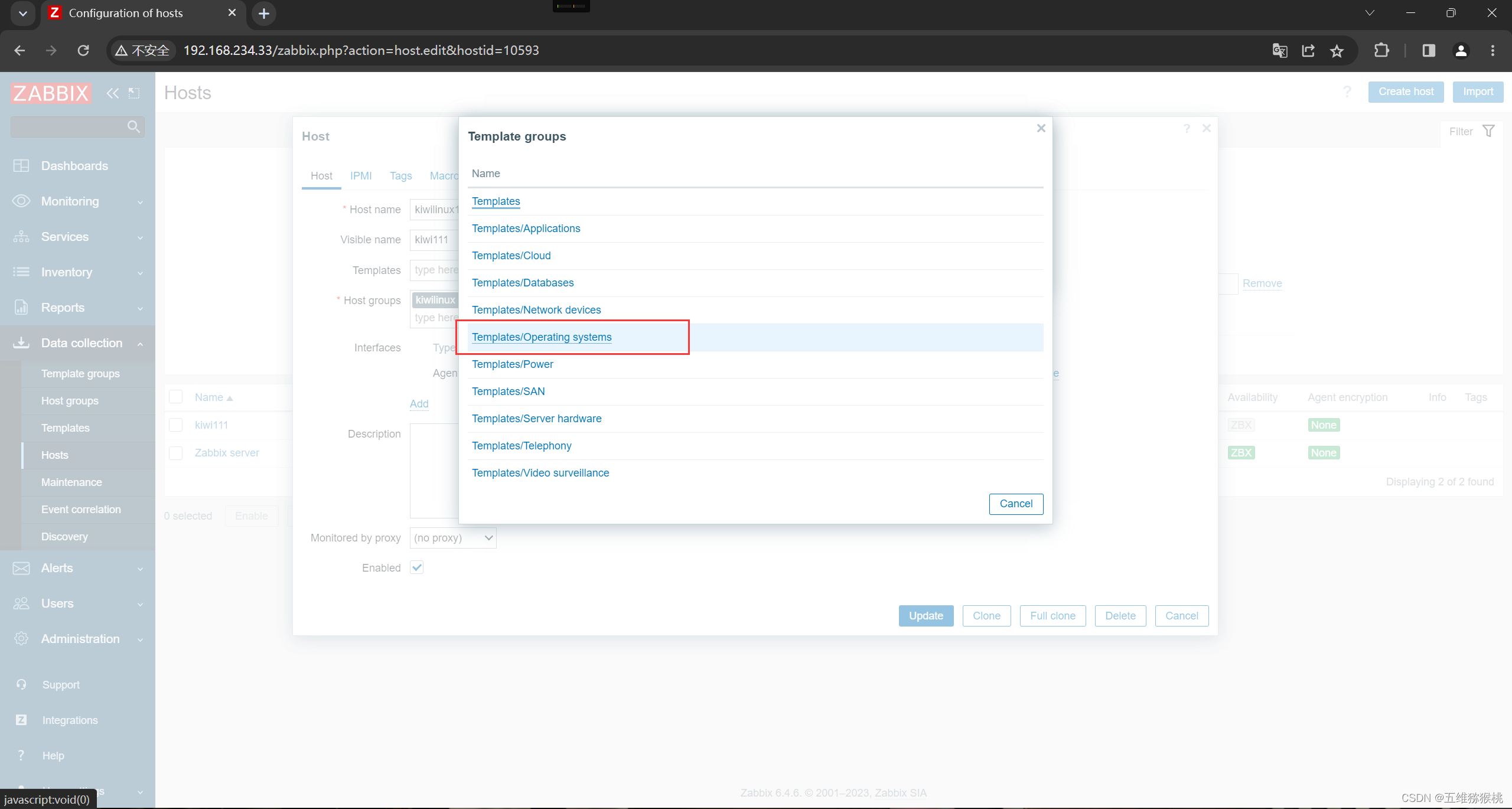1512x809 pixels.
Task: Click the browser address bar URL
Action: point(361,51)
